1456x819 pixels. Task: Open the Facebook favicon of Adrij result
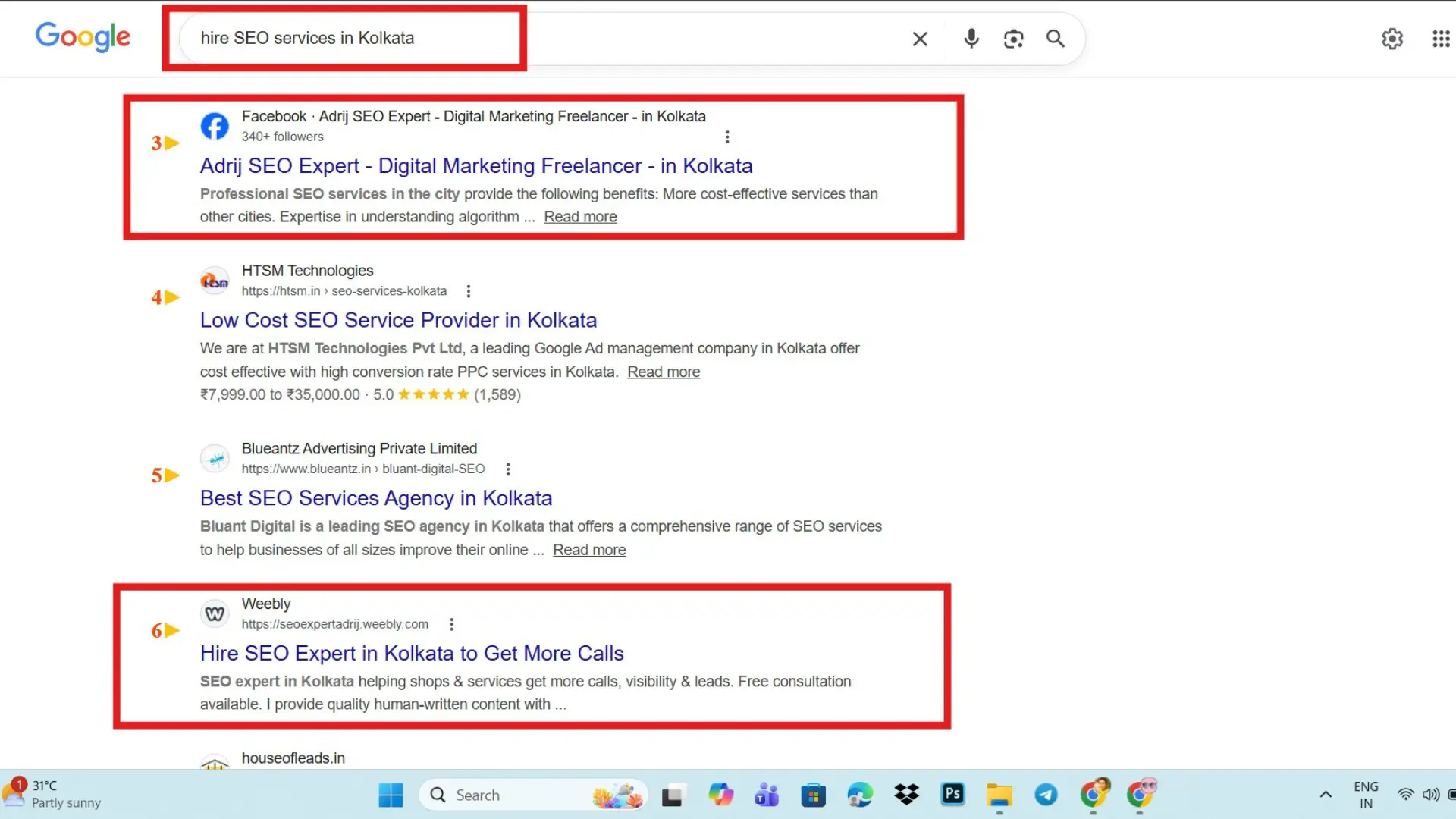[x=215, y=126]
